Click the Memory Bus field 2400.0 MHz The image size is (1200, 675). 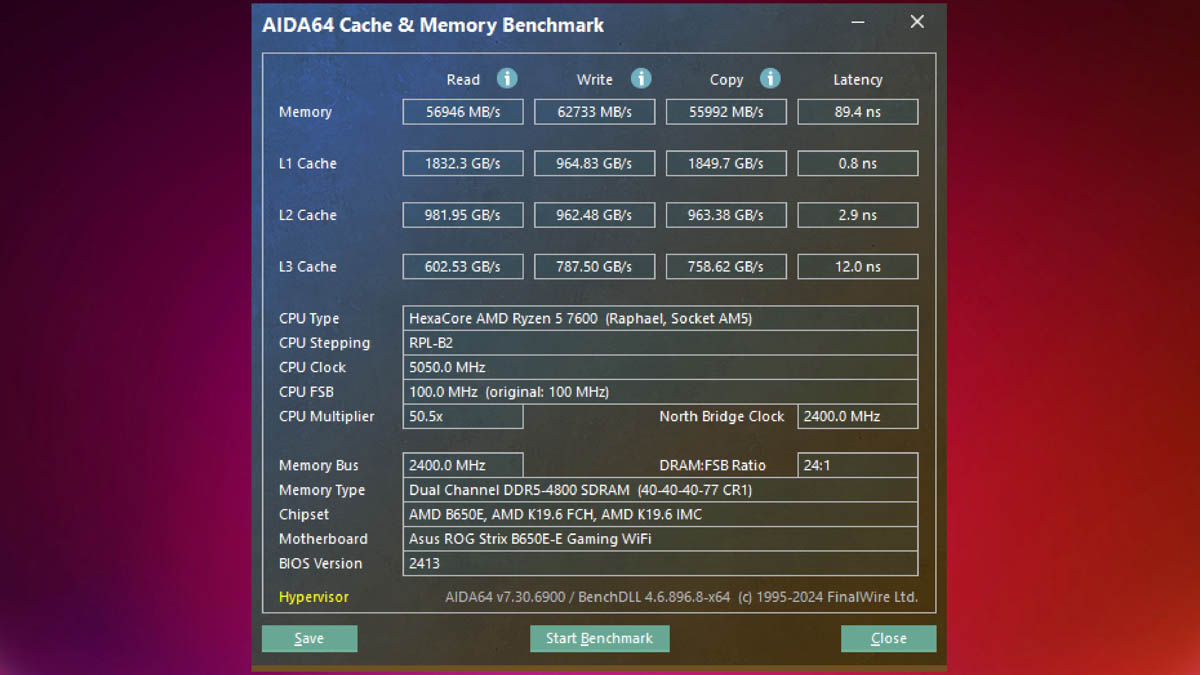pos(463,465)
